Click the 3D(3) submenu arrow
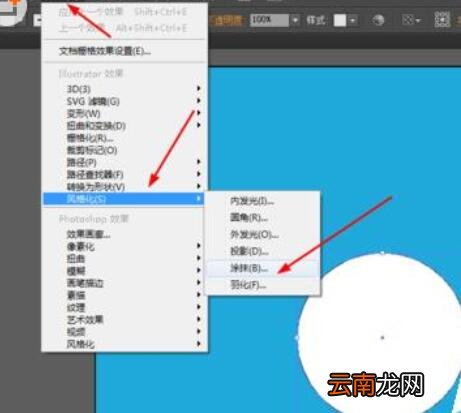The width and height of the screenshot is (461, 413). 199,88
